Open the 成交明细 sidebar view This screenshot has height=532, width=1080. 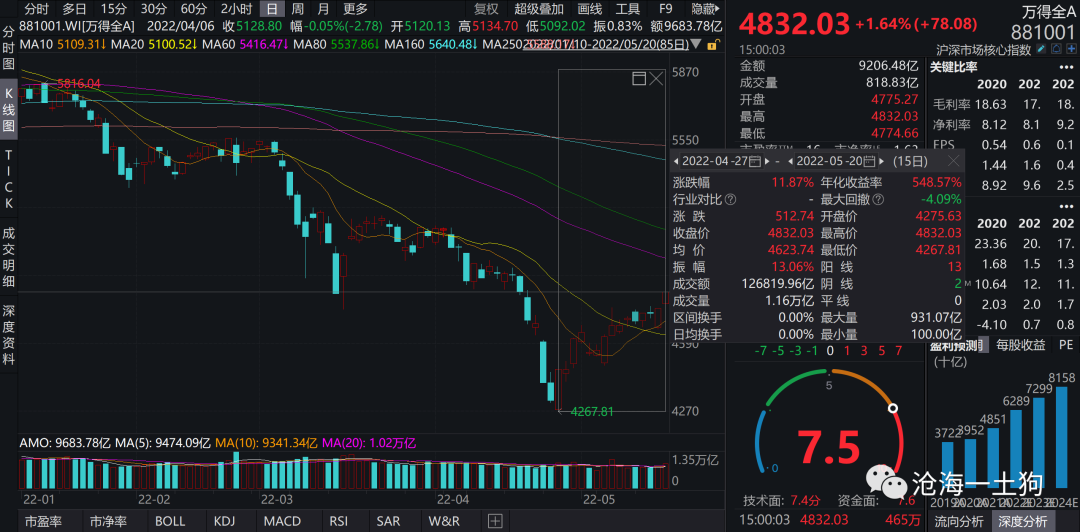9,258
